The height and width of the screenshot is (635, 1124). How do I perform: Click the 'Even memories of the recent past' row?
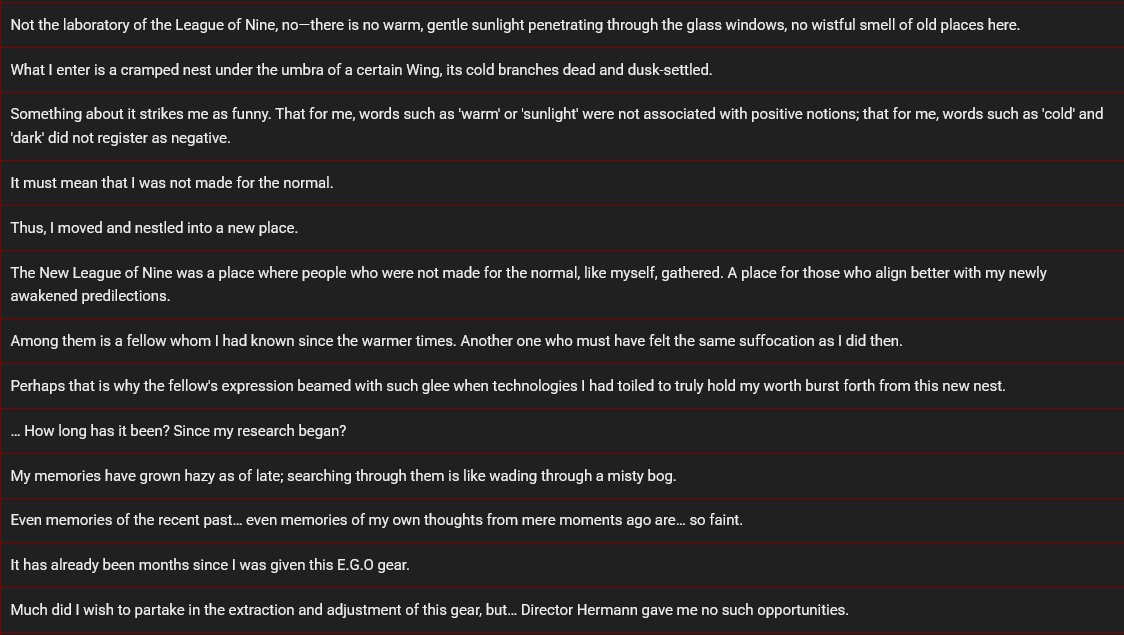562,520
